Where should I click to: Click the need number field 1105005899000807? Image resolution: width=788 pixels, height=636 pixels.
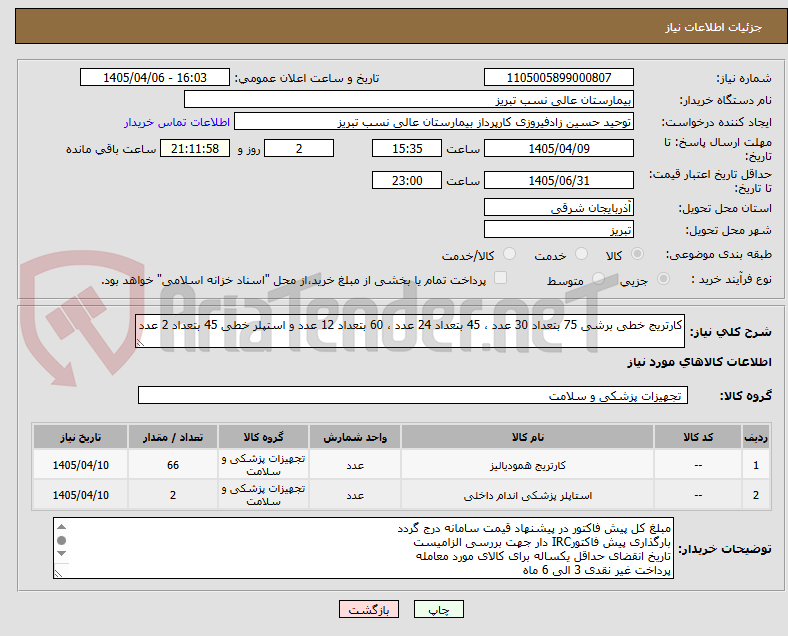(559, 77)
